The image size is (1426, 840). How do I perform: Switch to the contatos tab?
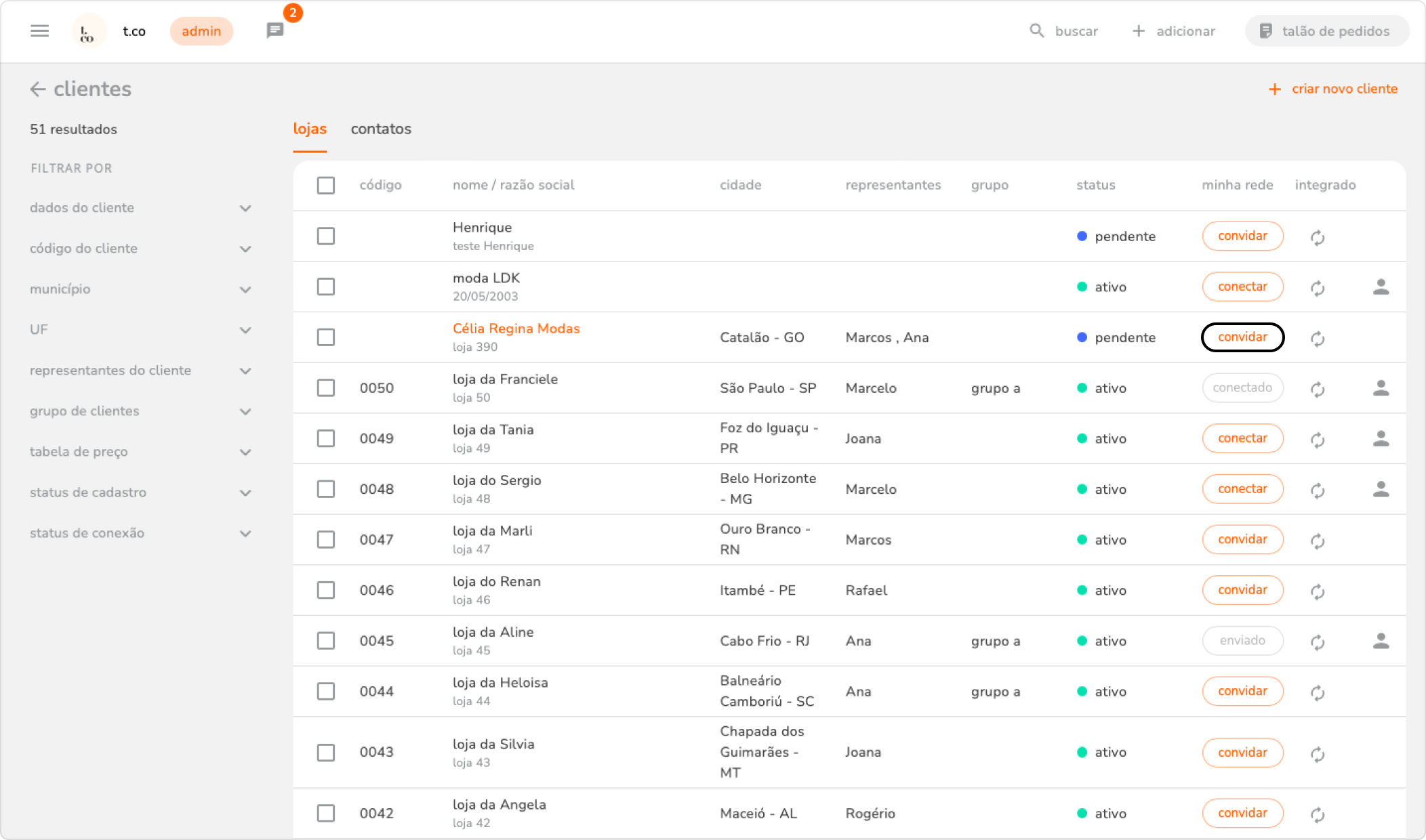pos(381,129)
